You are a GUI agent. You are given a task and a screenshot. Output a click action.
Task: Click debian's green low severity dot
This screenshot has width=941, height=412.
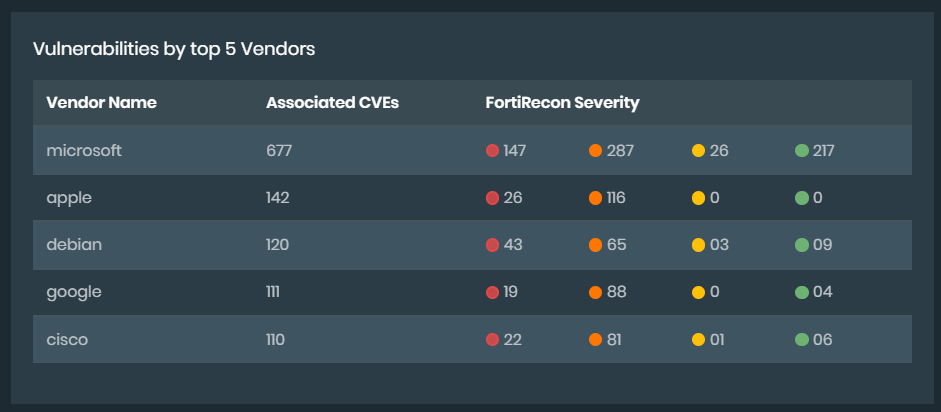point(801,245)
